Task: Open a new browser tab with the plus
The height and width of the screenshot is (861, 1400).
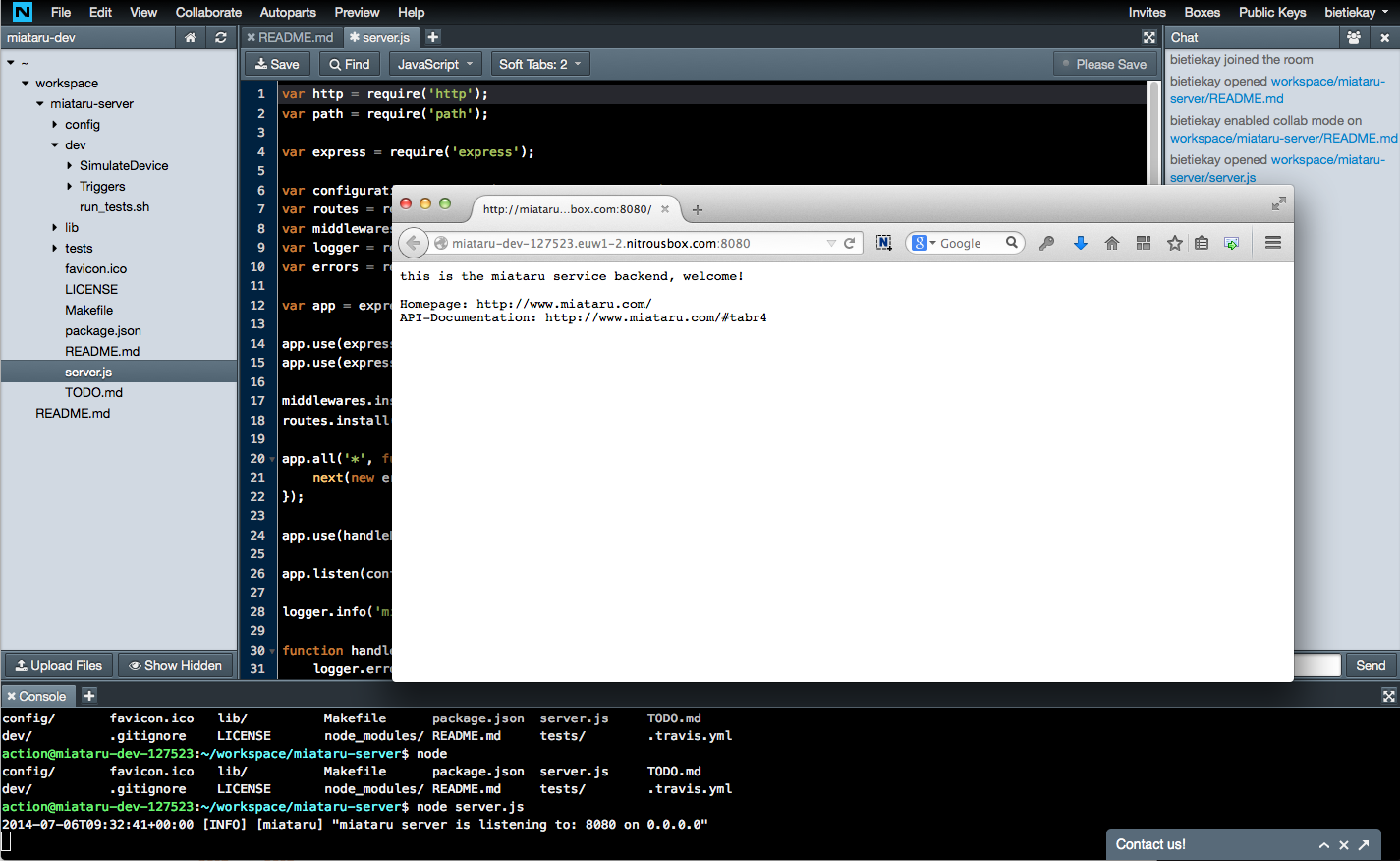Action: [x=698, y=209]
